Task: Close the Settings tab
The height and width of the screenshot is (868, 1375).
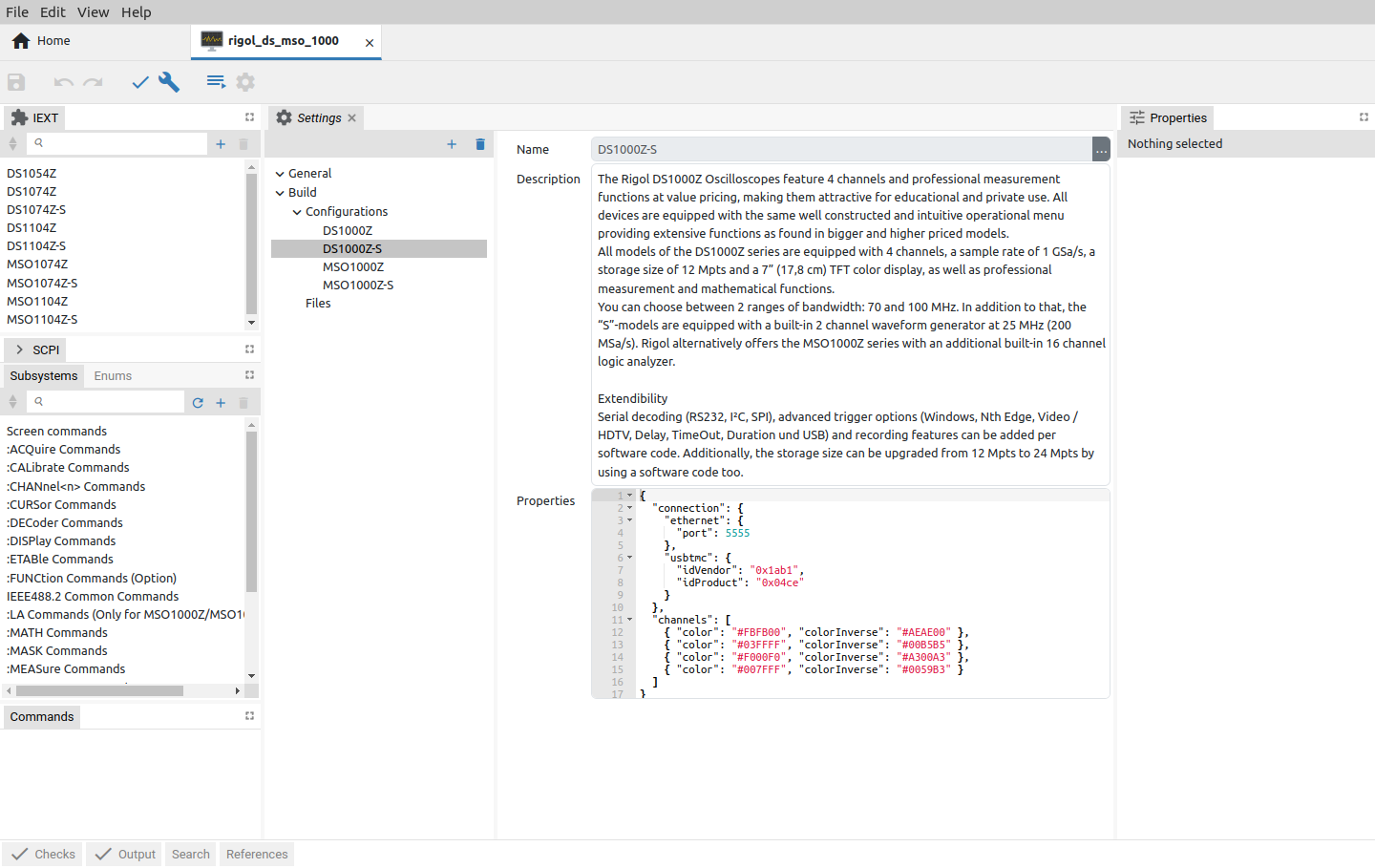Action: [352, 118]
